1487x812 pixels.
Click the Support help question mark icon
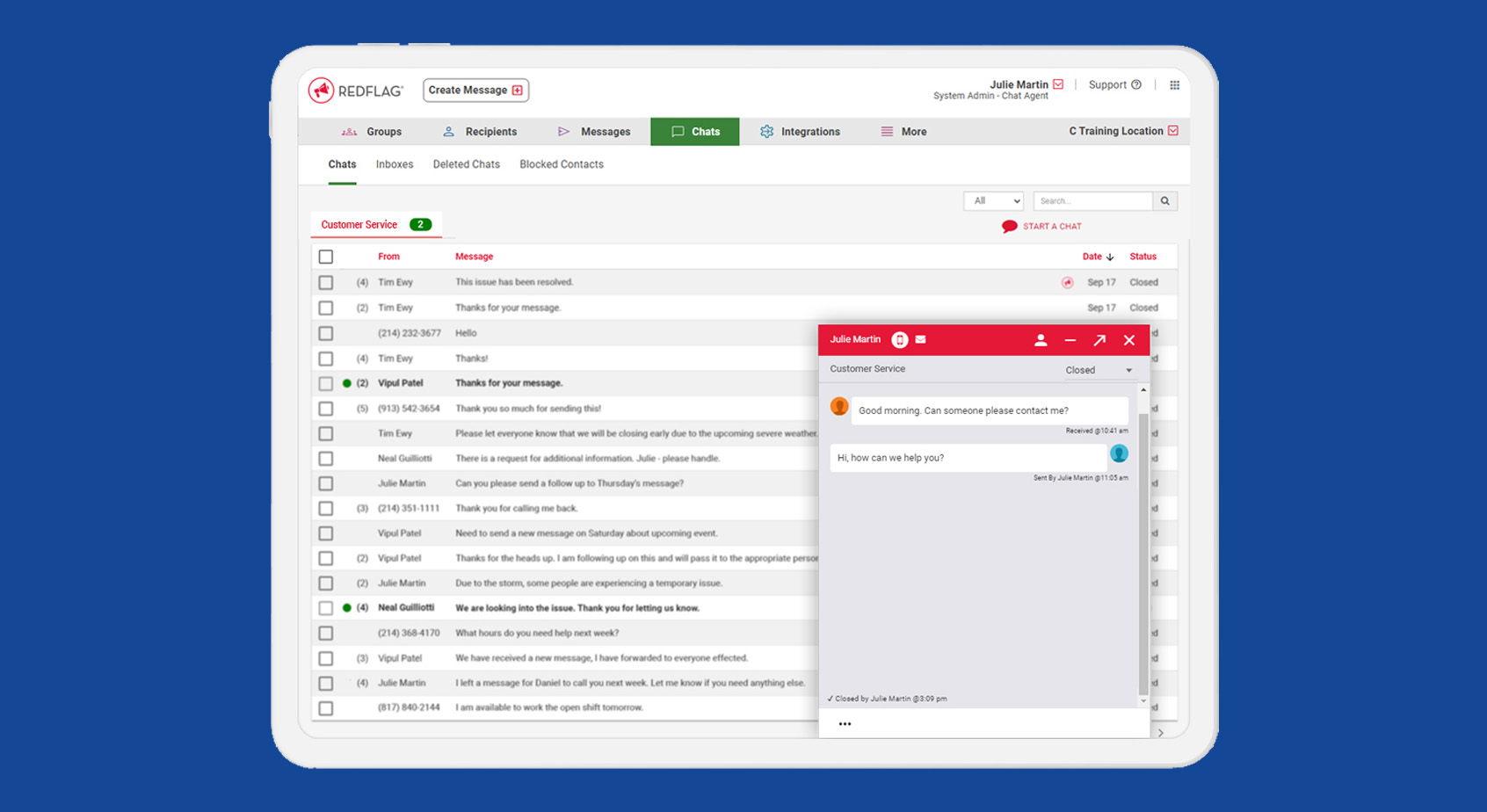pos(1135,84)
